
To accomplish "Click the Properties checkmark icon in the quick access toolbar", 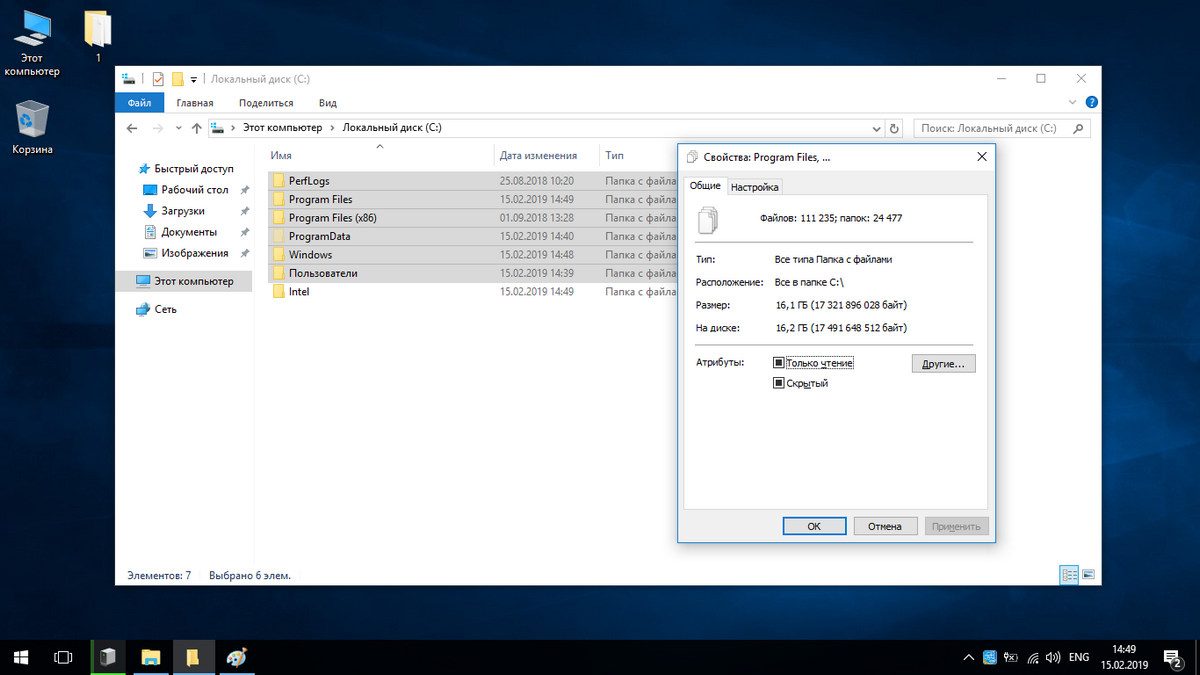I will 158,79.
